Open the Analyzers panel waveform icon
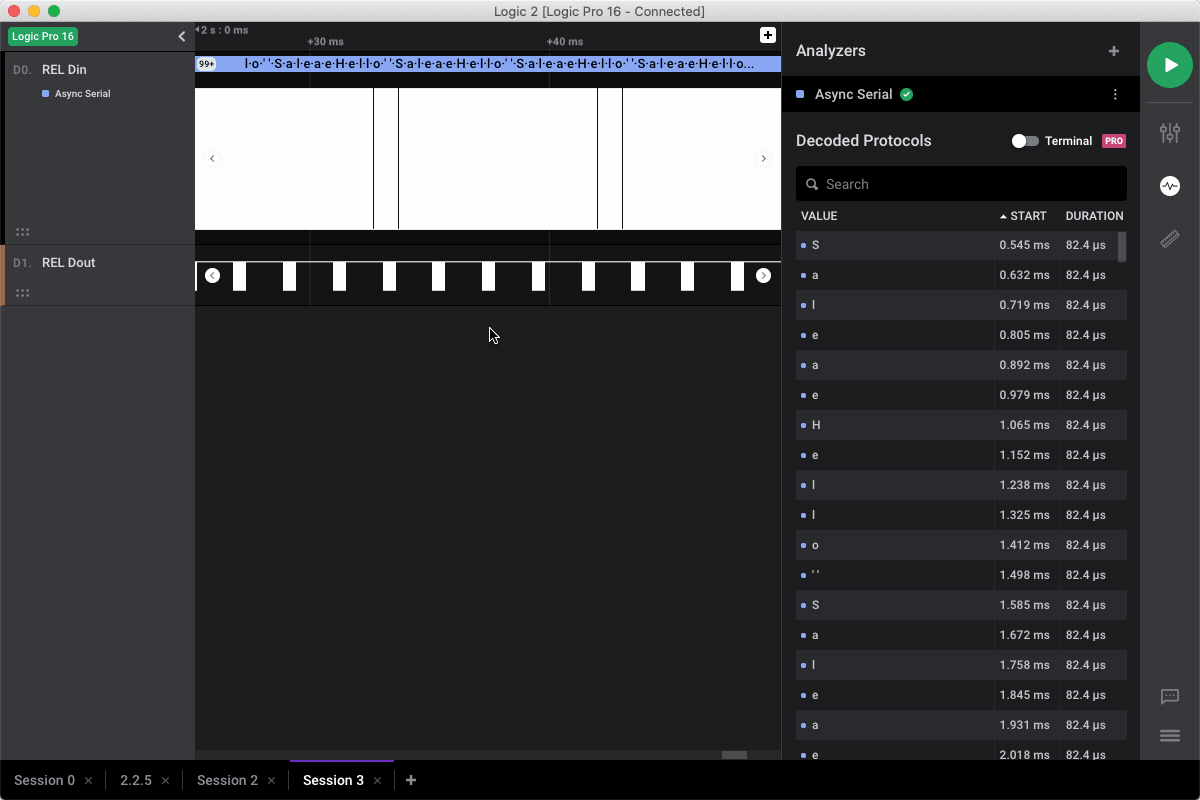1200x800 pixels. 1169,186
